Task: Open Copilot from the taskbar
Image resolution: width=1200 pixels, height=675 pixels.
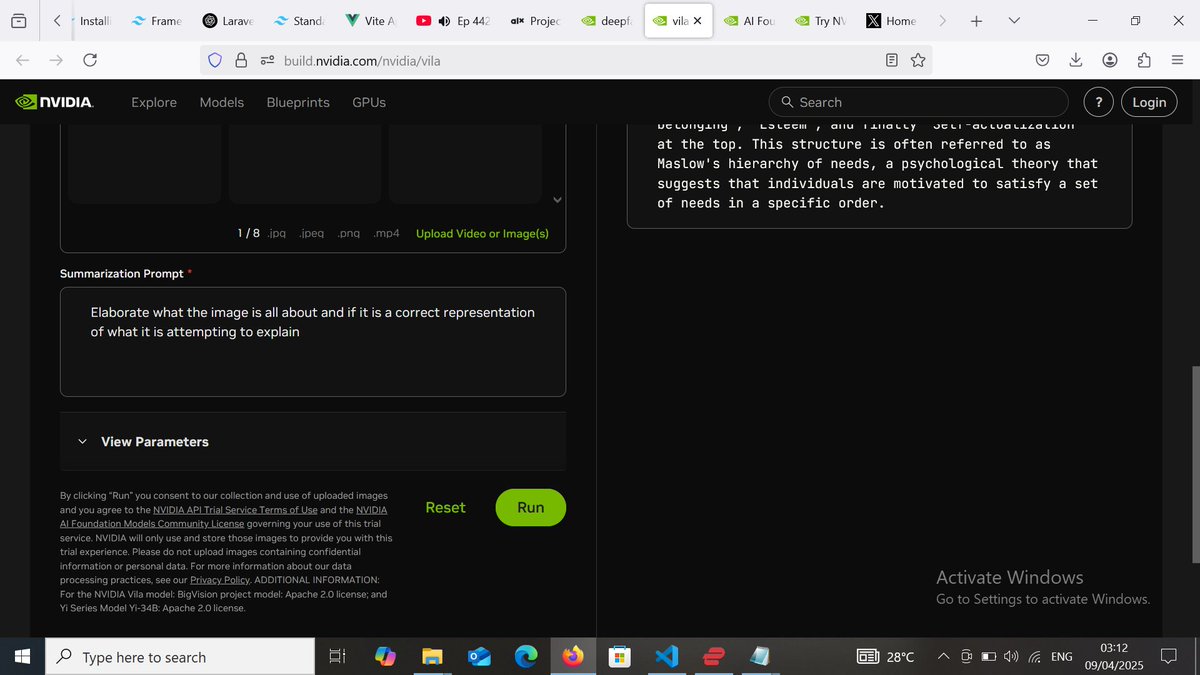Action: click(385, 657)
